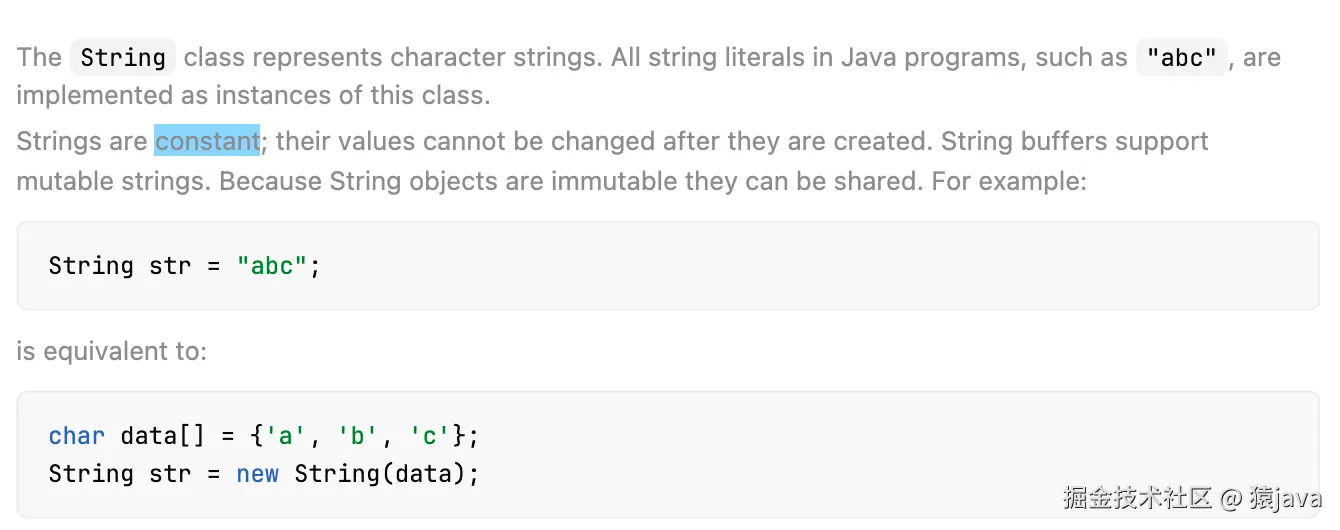
Task: Click the inline "abc" code badge
Action: click(1181, 57)
